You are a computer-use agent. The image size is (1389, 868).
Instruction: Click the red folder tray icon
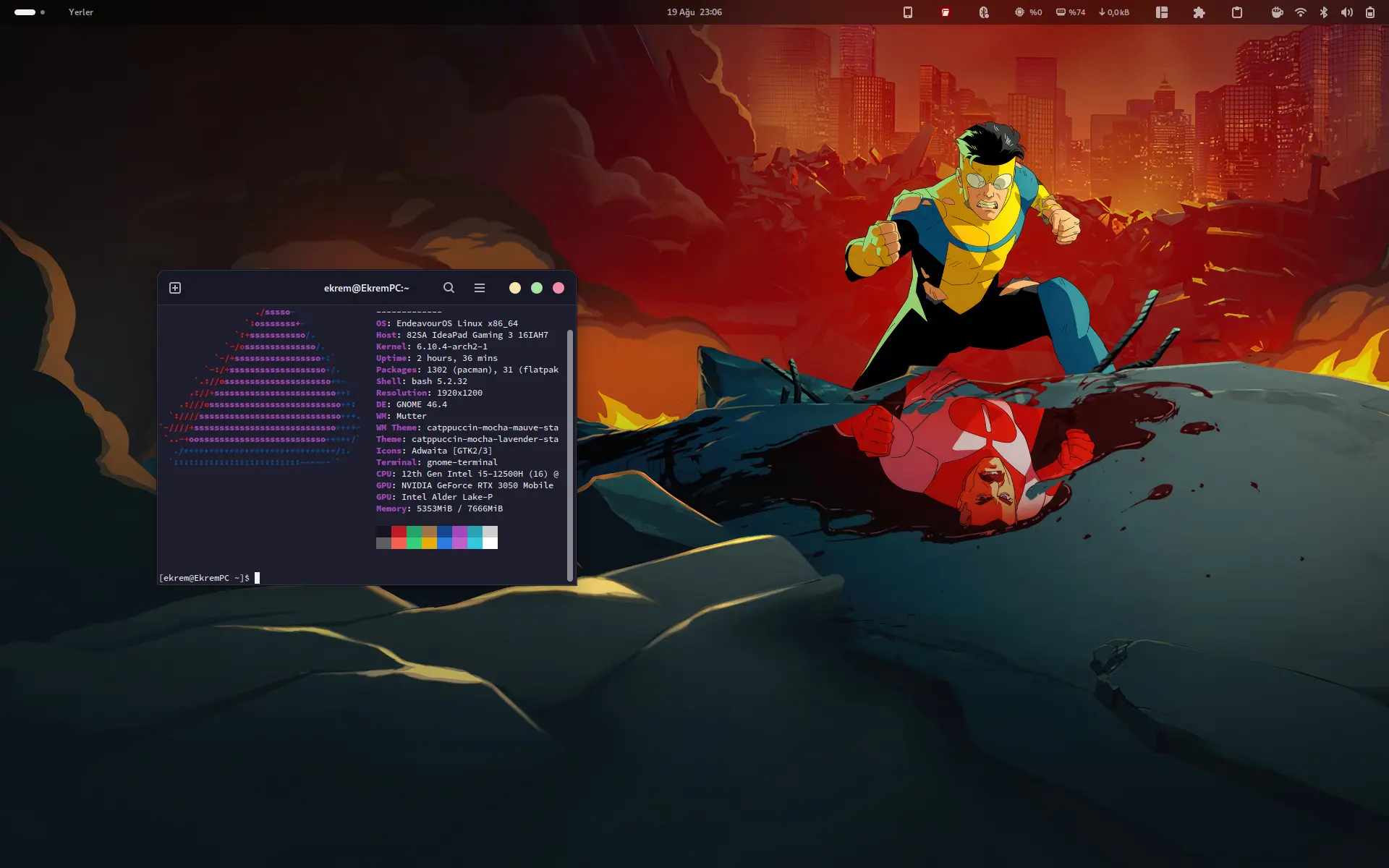pos(946,12)
